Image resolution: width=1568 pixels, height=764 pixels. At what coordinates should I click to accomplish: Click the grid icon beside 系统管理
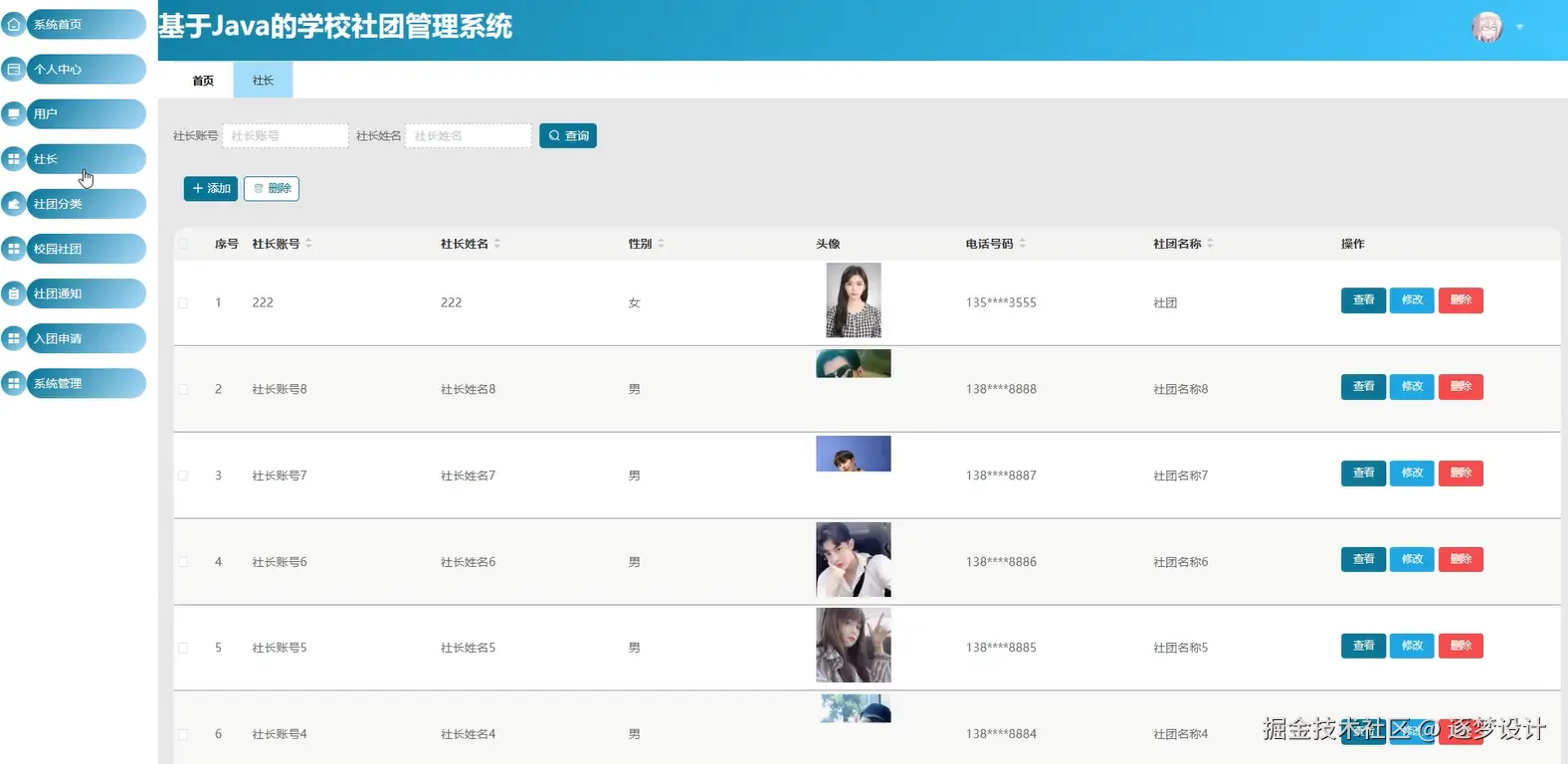[x=14, y=383]
